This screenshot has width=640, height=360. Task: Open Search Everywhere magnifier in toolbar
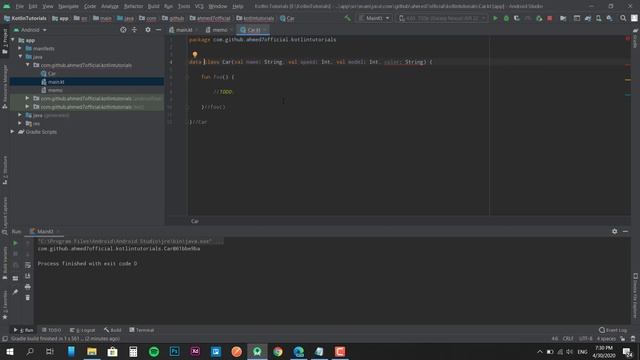tap(623, 18)
